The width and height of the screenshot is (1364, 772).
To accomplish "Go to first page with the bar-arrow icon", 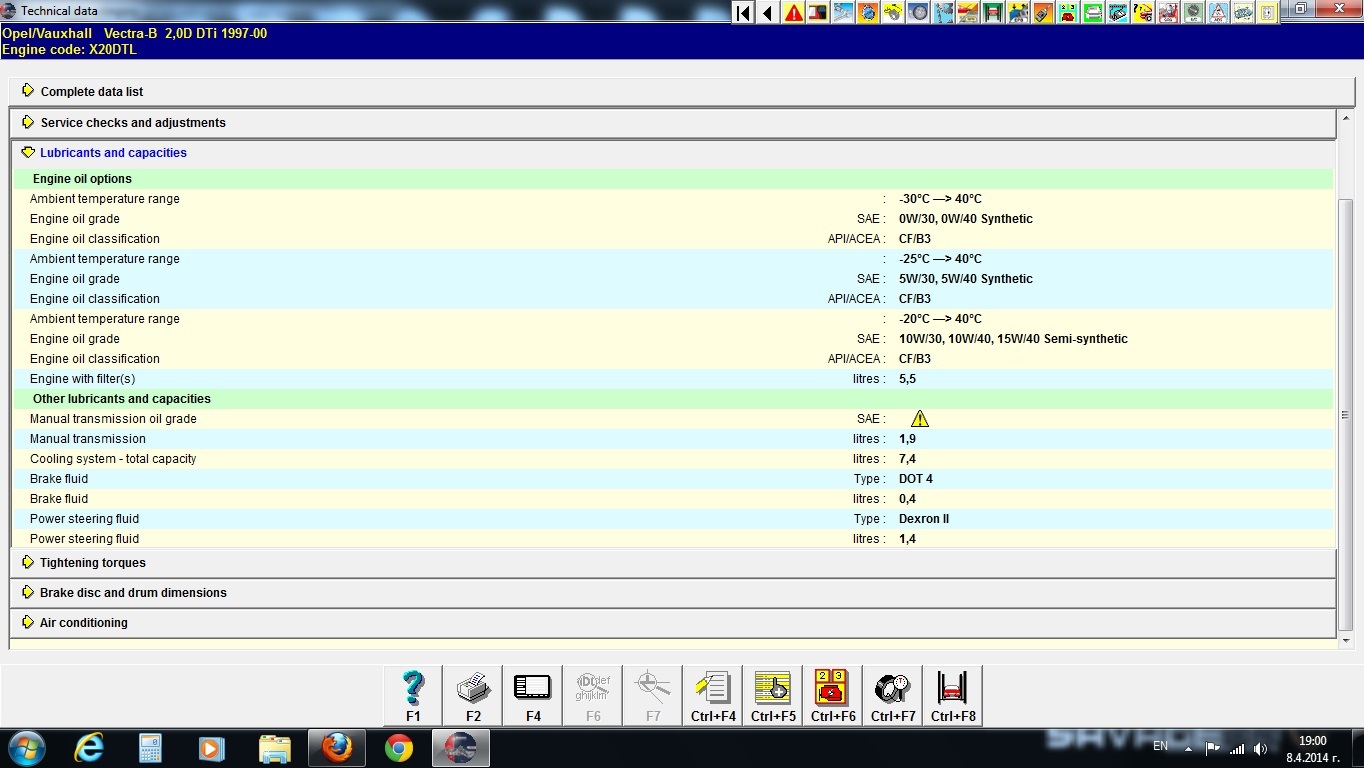I will pyautogui.click(x=743, y=12).
